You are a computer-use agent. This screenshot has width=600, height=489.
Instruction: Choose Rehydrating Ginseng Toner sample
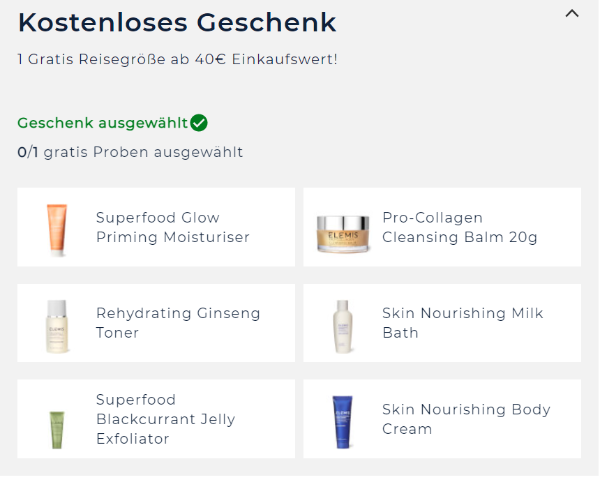[x=156, y=323]
